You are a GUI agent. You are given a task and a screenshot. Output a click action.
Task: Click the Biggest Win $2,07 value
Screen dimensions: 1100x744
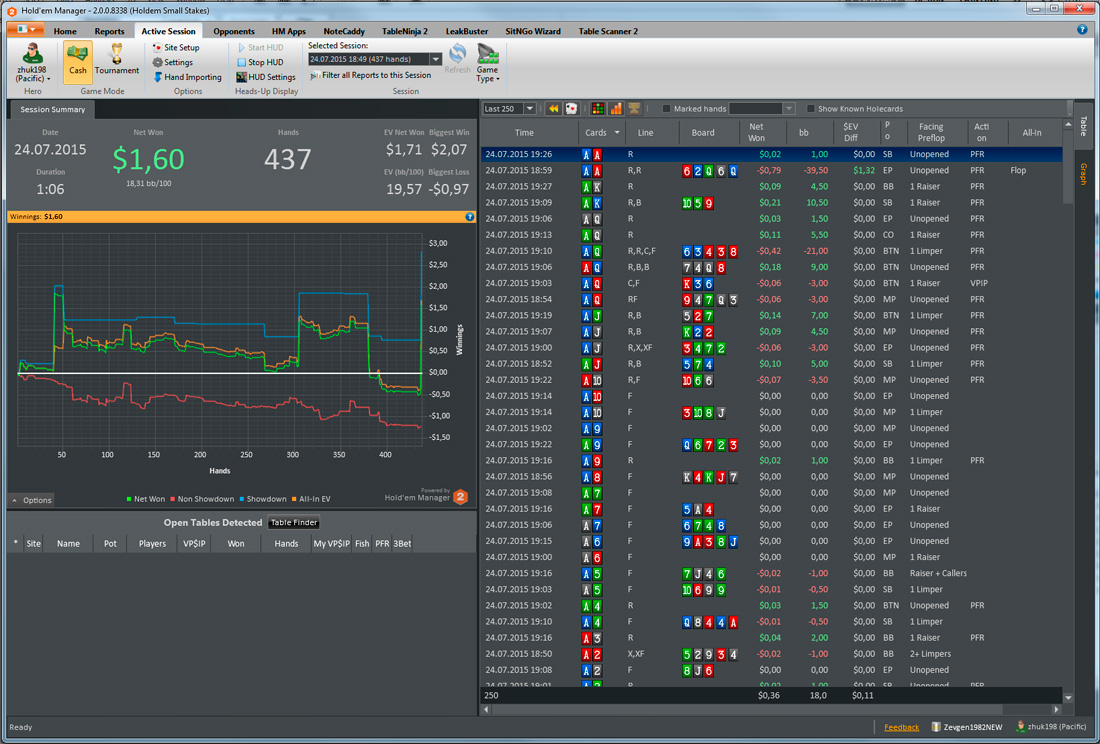(x=449, y=149)
